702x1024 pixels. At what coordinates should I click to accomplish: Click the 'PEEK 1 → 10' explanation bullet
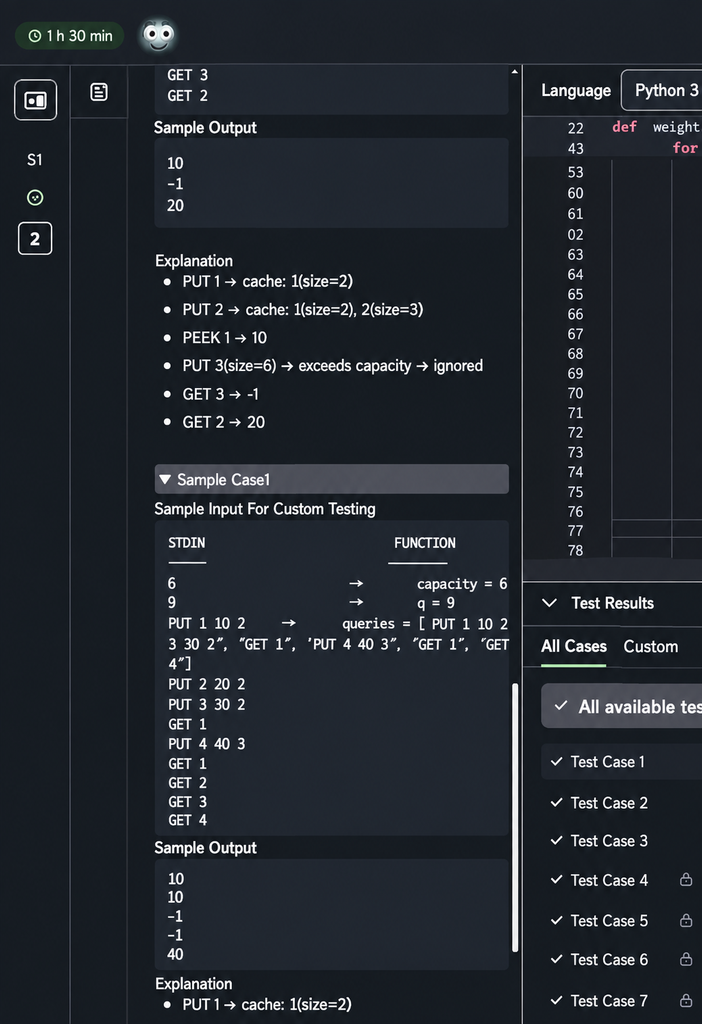[225, 338]
